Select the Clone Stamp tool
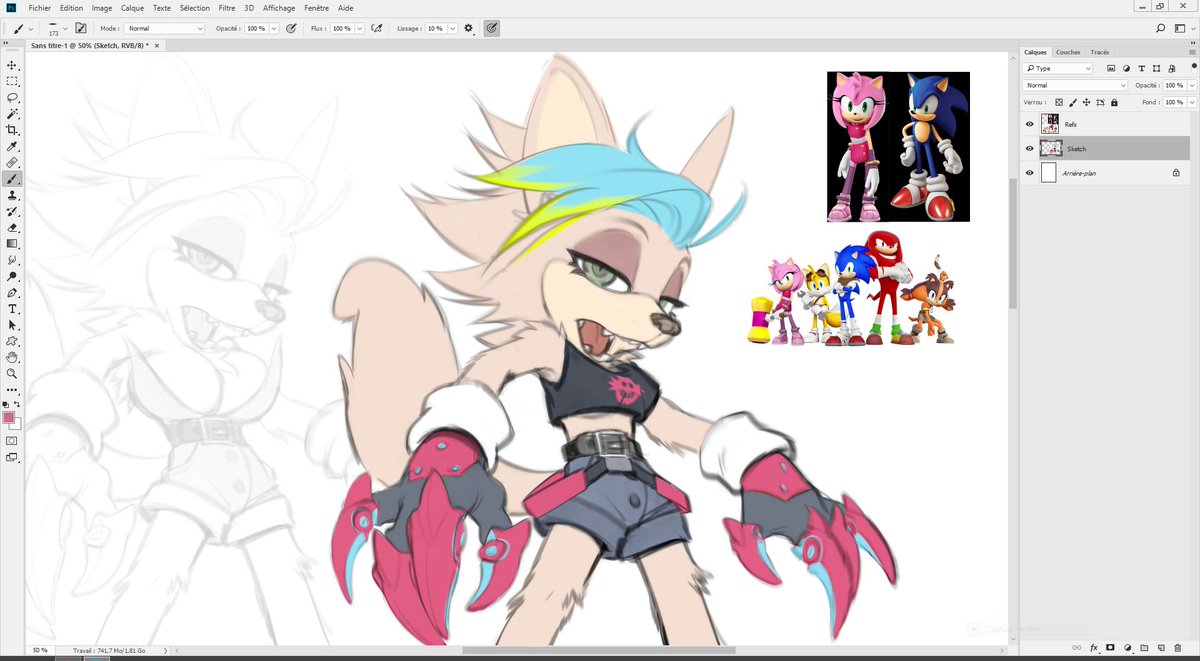 point(12,196)
